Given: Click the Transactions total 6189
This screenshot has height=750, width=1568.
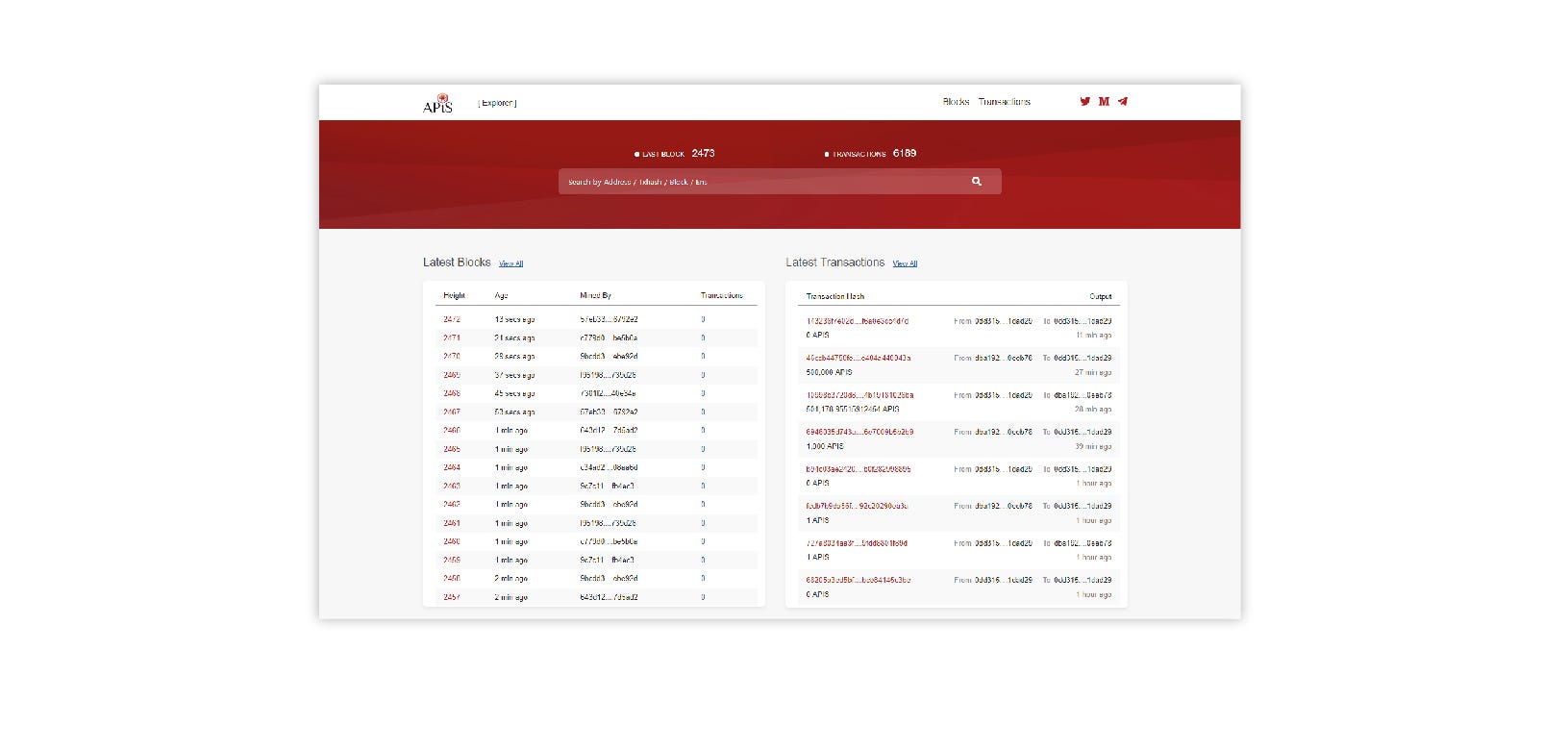Looking at the screenshot, I should [x=905, y=153].
